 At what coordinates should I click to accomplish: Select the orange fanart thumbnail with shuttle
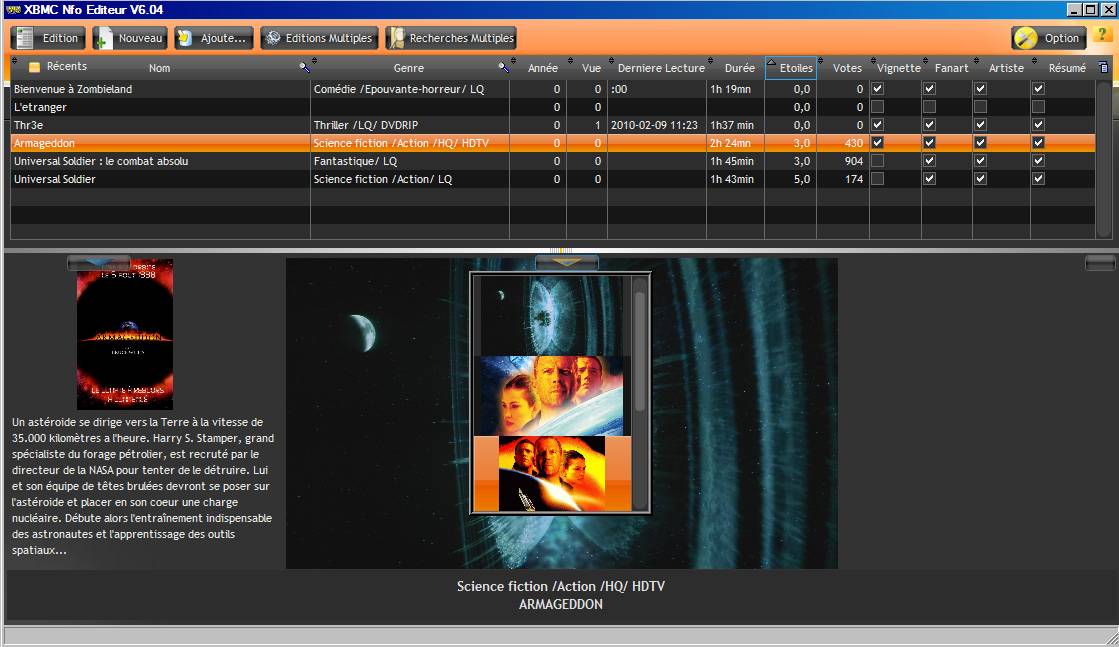coord(552,474)
